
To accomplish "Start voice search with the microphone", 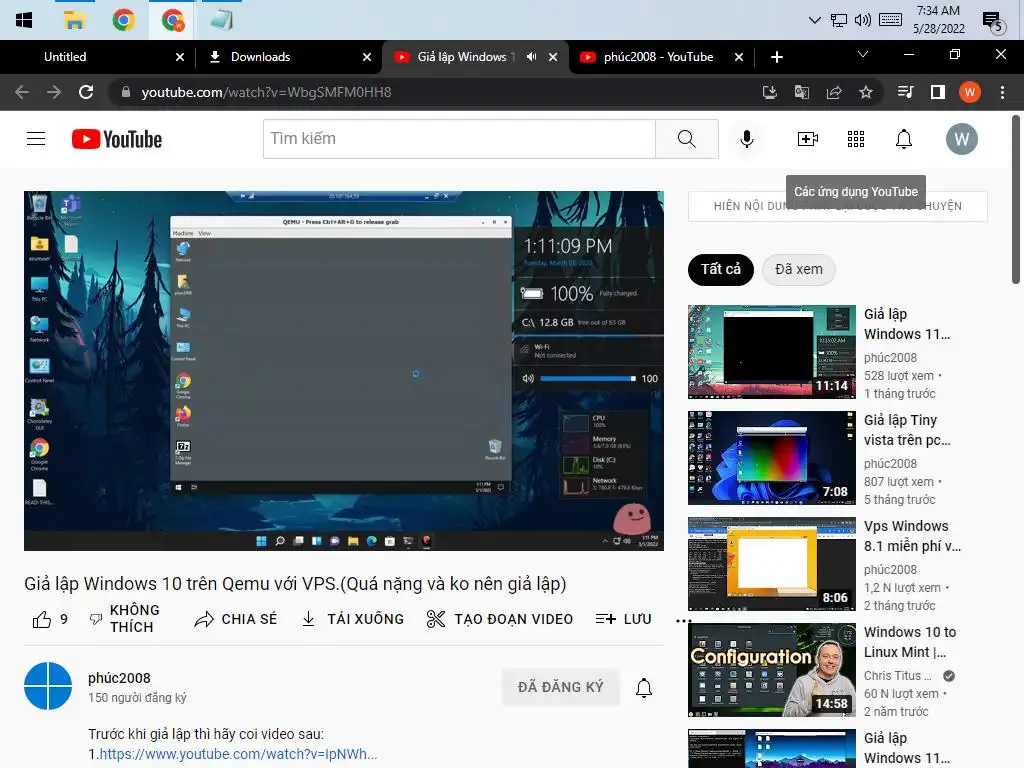I will [x=746, y=138].
